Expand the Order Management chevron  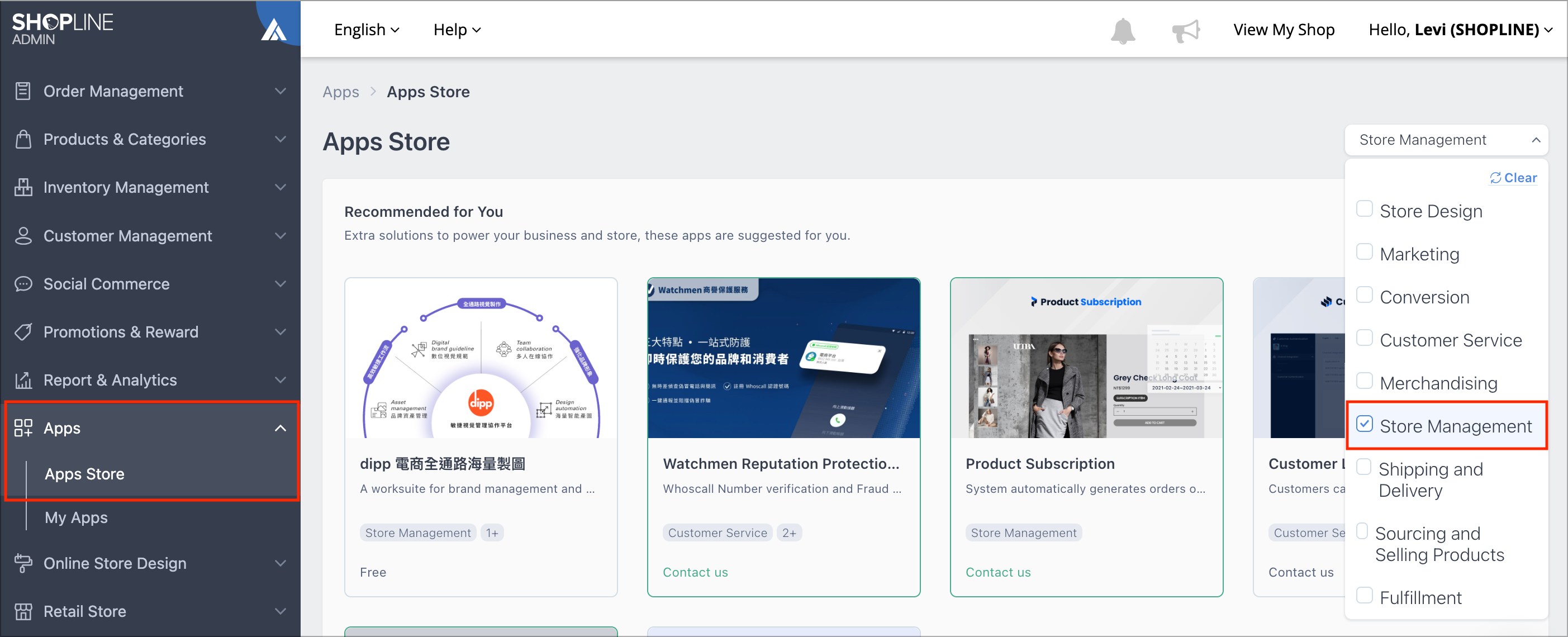(x=280, y=91)
